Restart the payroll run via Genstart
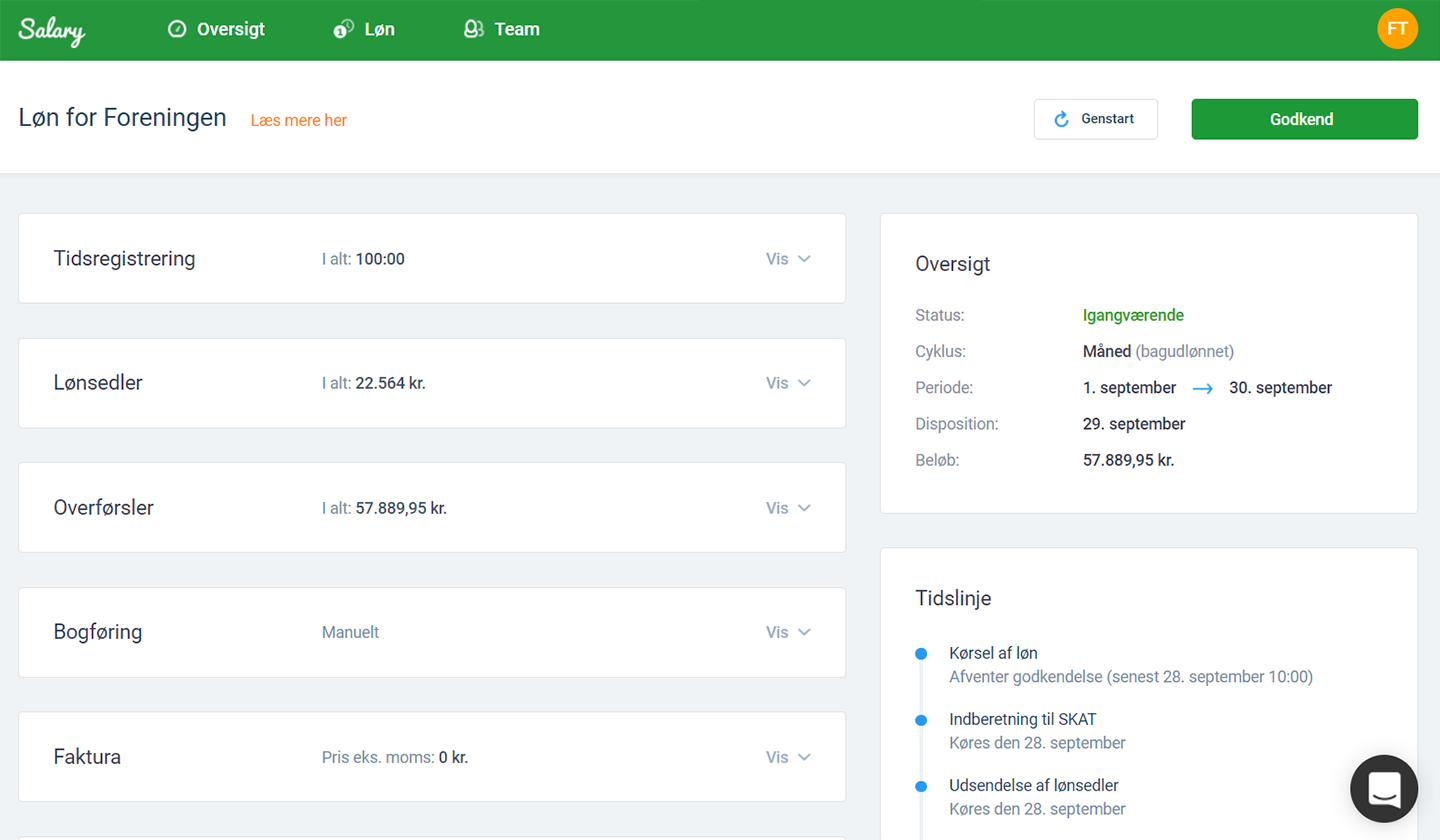 coord(1096,119)
